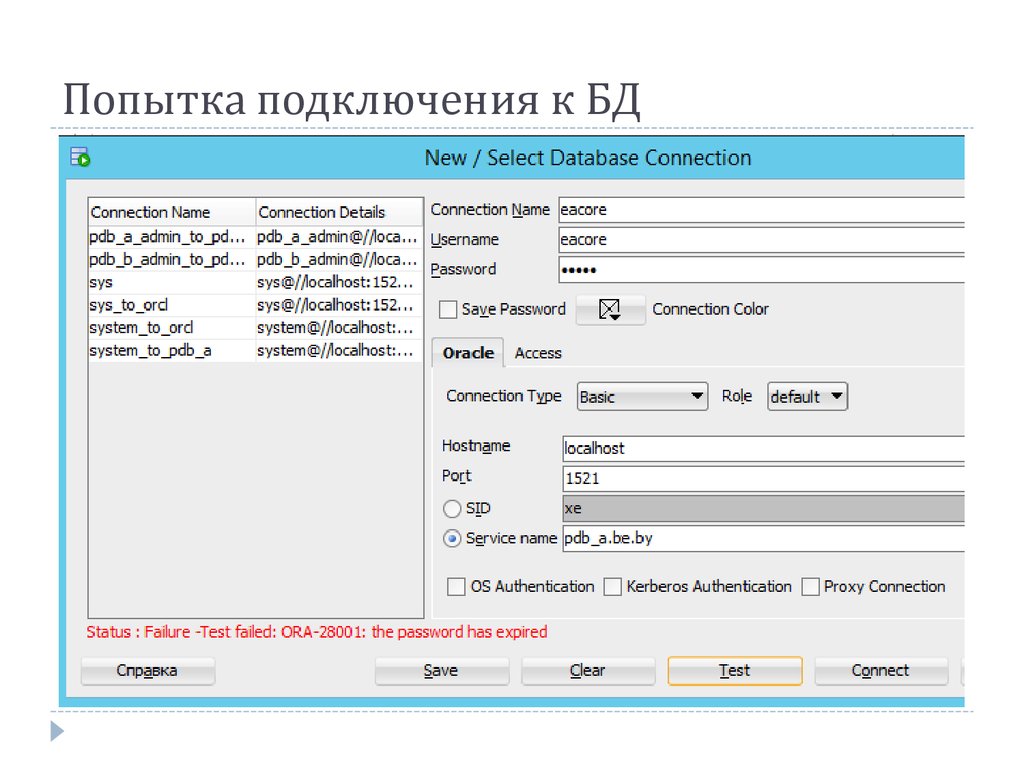This screenshot has height=768, width=1024.
Task: Click the pdb_b_admin@//loca... details cell
Action: pyautogui.click(x=339, y=259)
